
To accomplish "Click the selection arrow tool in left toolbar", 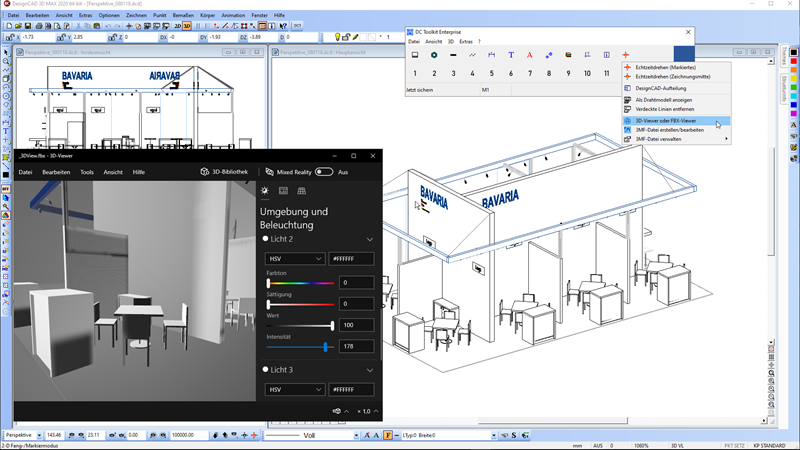I will pos(6,53).
